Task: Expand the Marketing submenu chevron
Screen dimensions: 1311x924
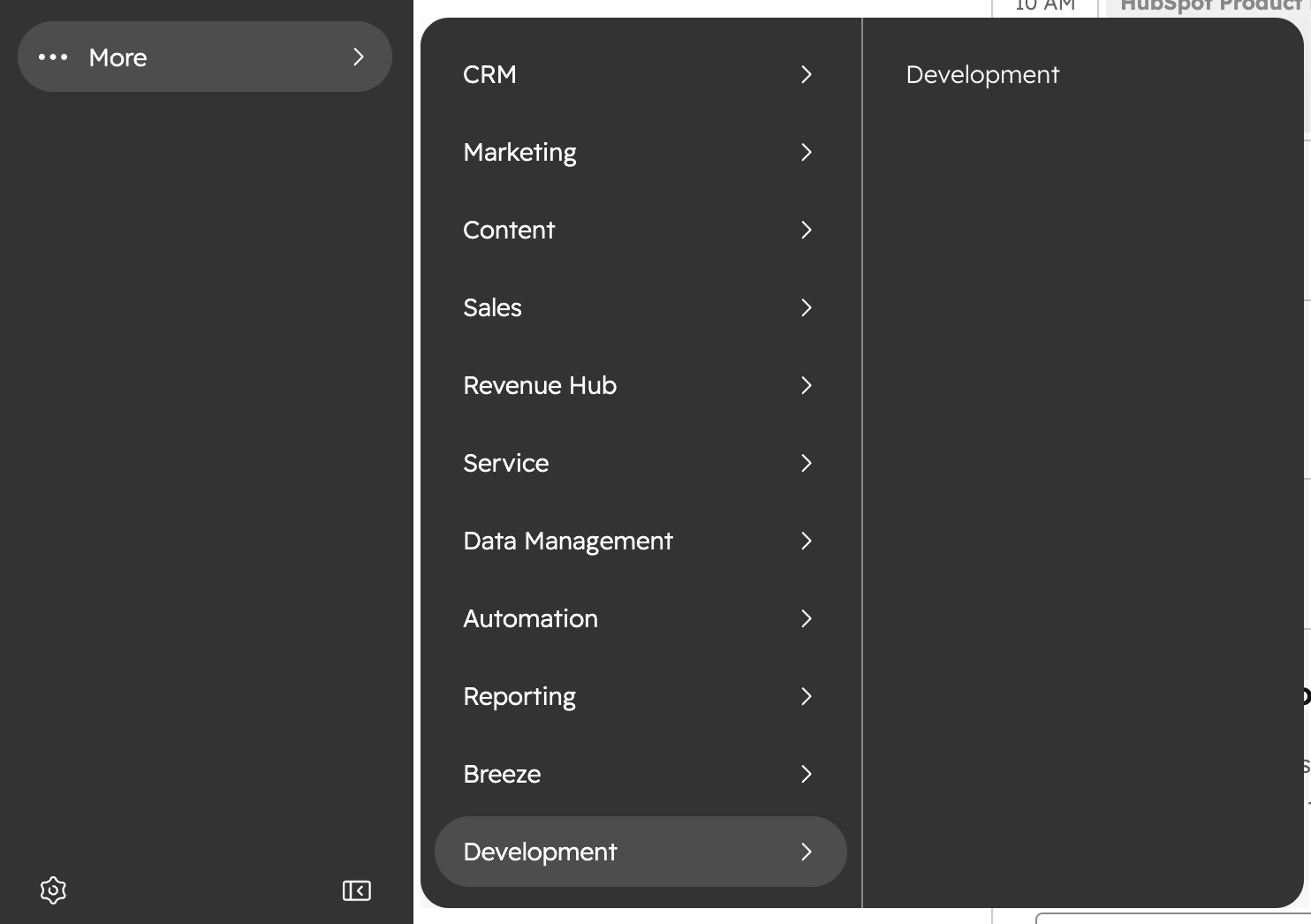Action: [x=806, y=152]
